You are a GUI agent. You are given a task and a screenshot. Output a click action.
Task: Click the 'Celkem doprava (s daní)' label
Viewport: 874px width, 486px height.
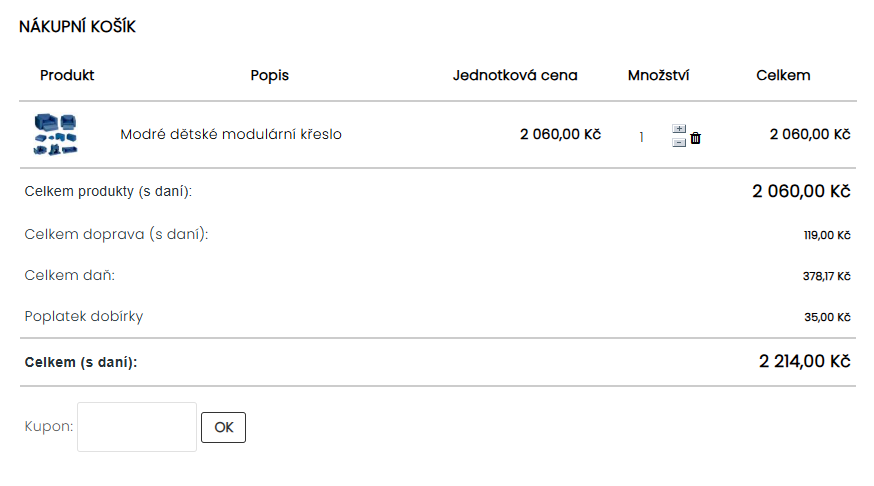click(116, 234)
